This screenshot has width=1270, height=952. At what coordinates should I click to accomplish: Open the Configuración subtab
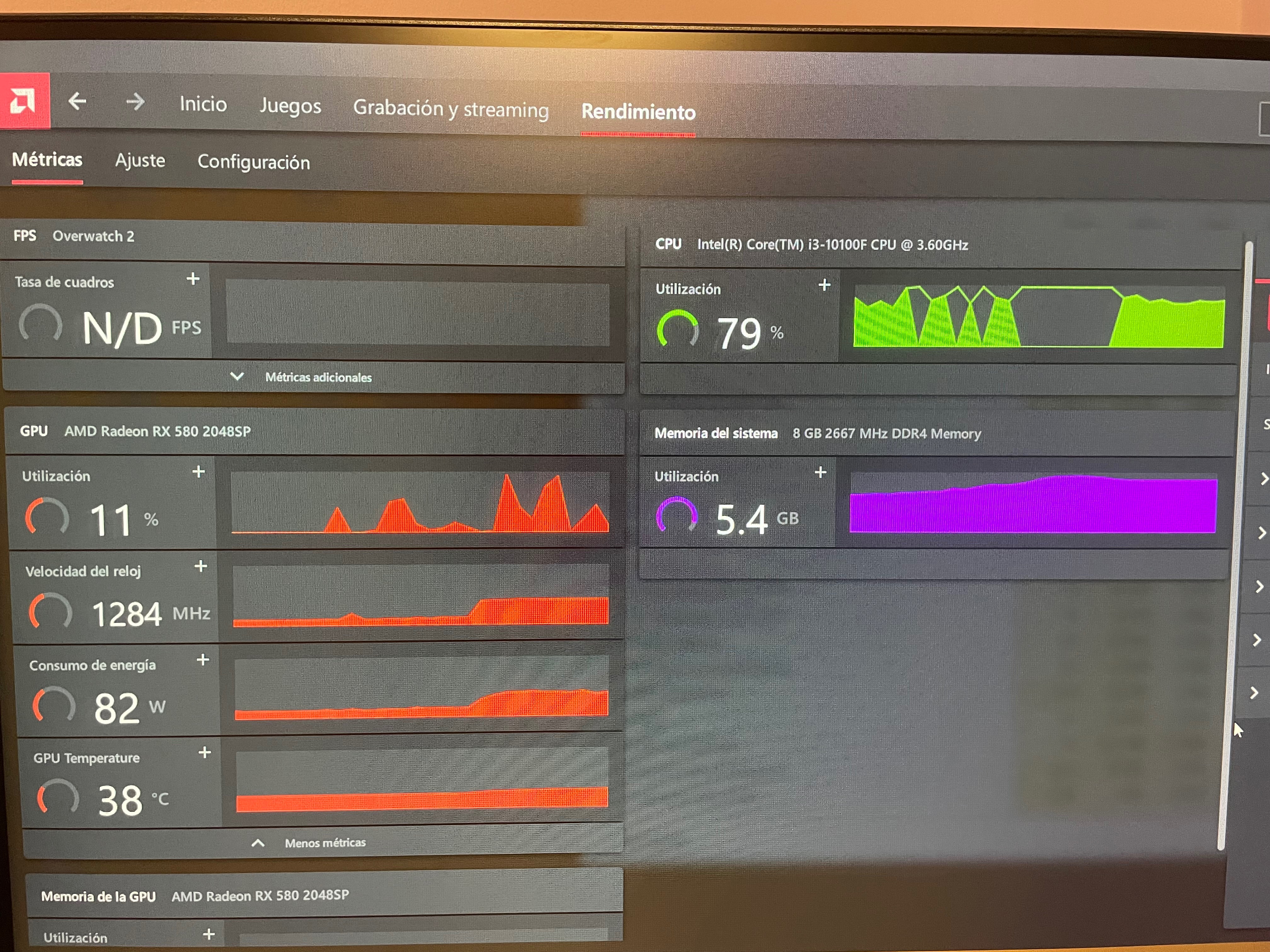(x=254, y=162)
